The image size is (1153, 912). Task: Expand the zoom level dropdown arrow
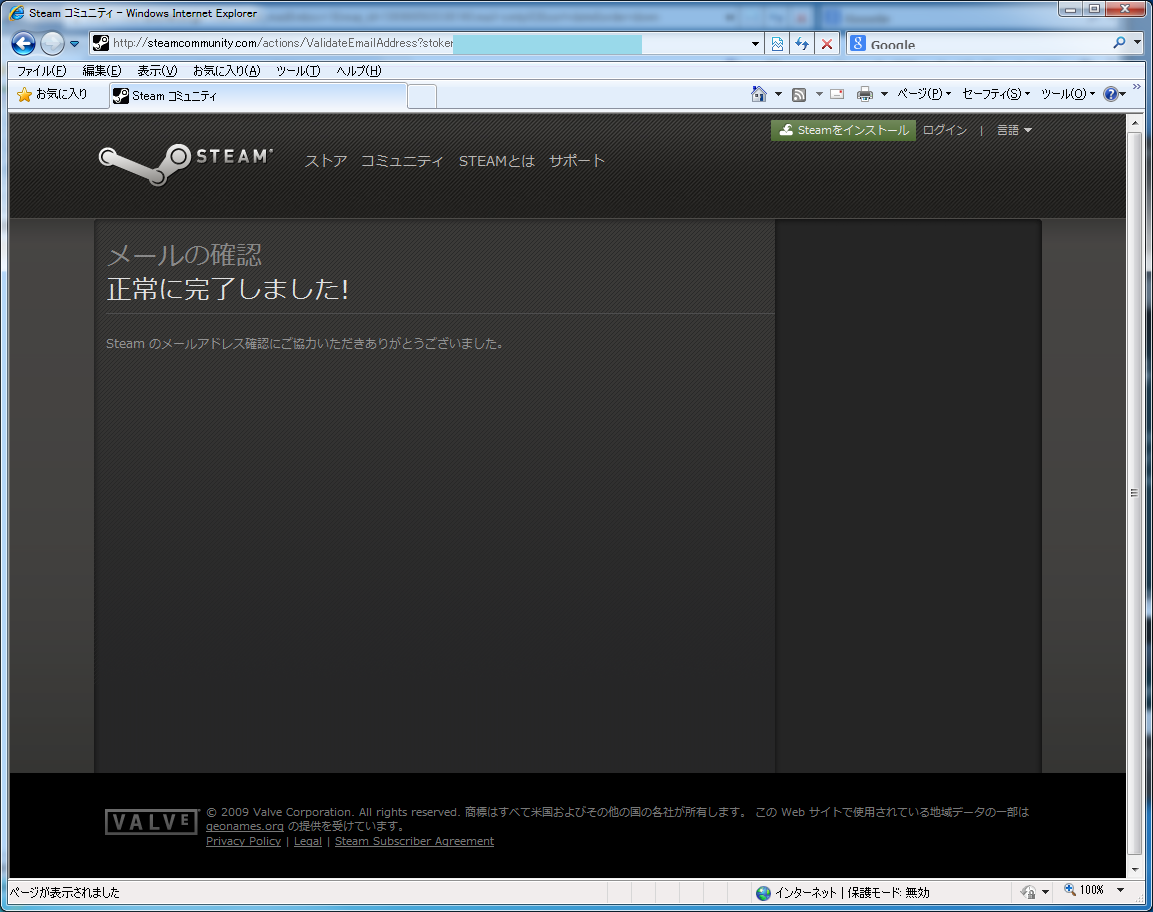pos(1120,891)
